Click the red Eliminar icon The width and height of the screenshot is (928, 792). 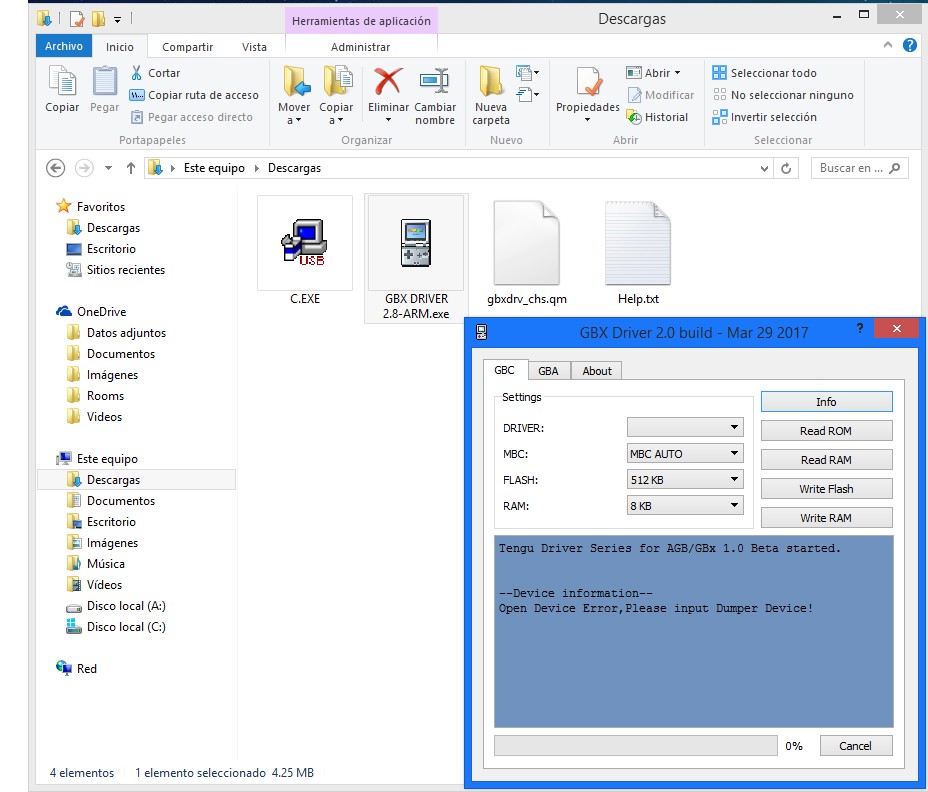(388, 82)
